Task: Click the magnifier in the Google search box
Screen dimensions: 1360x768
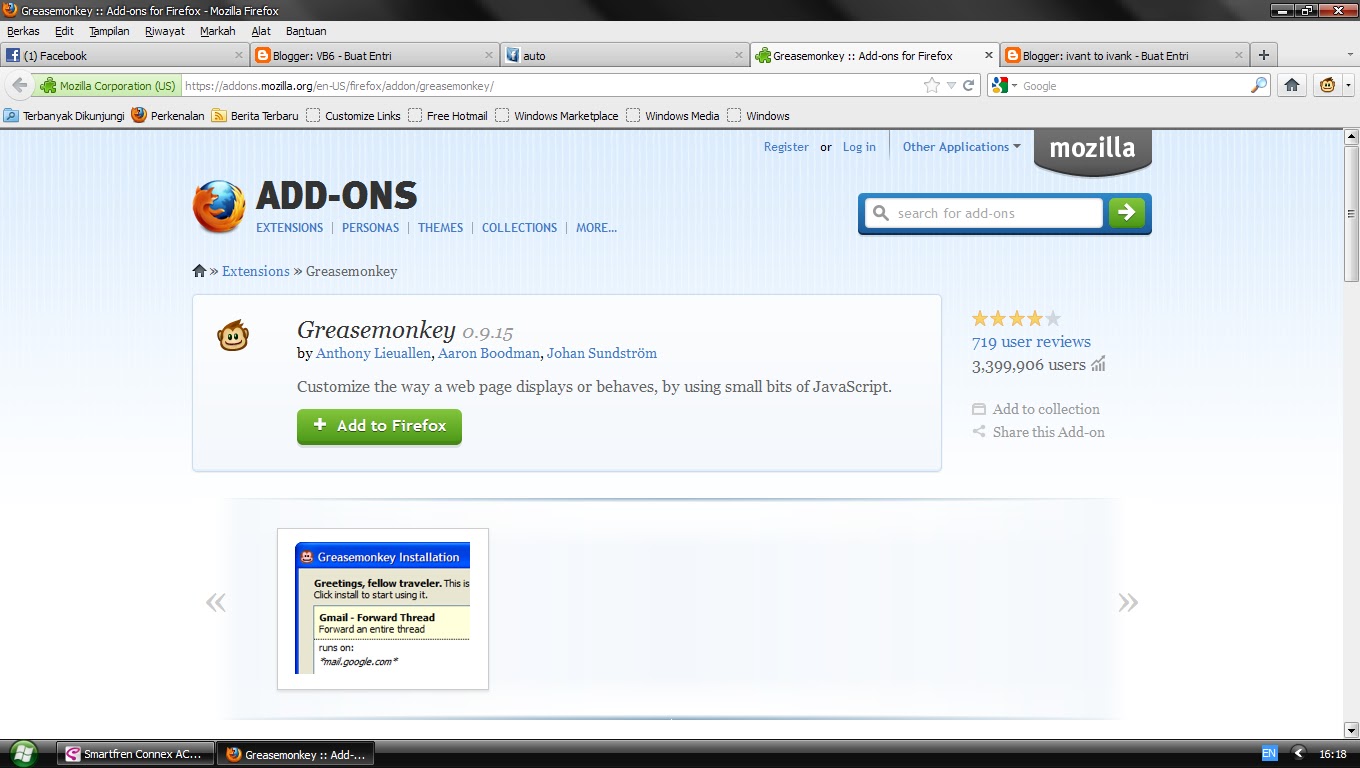Action: tap(1259, 86)
